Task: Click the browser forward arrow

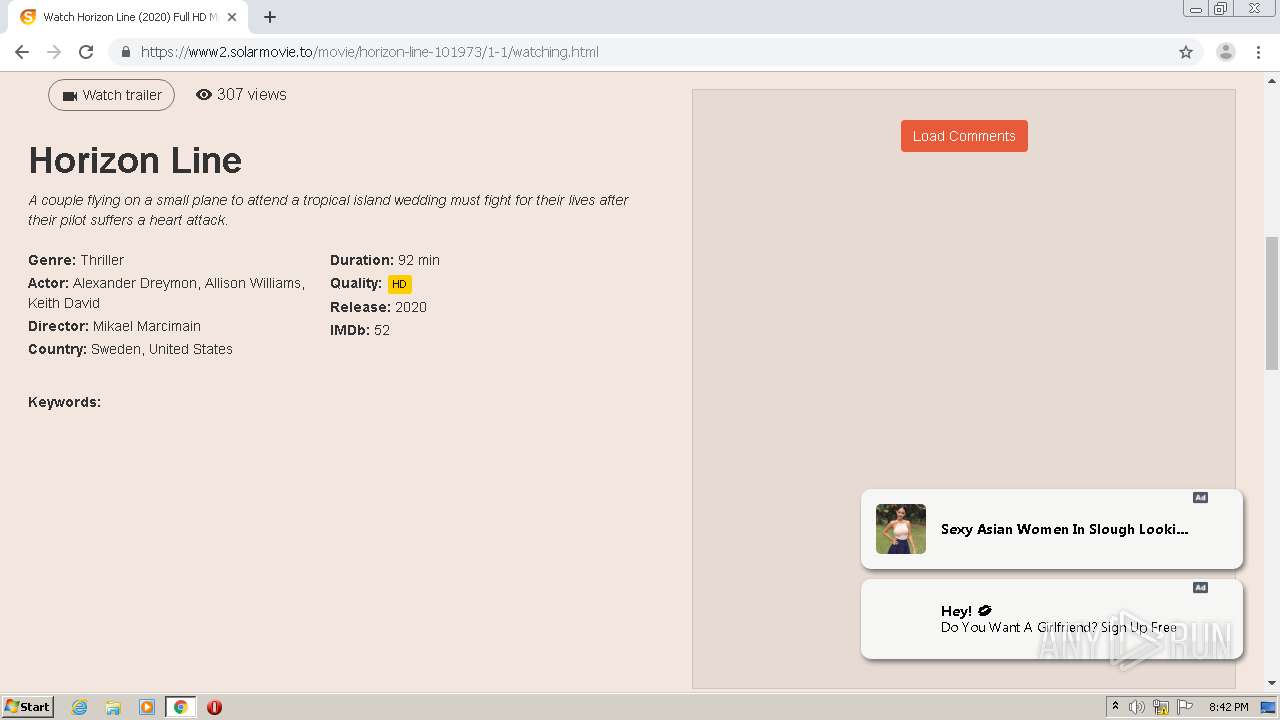Action: click(x=54, y=52)
